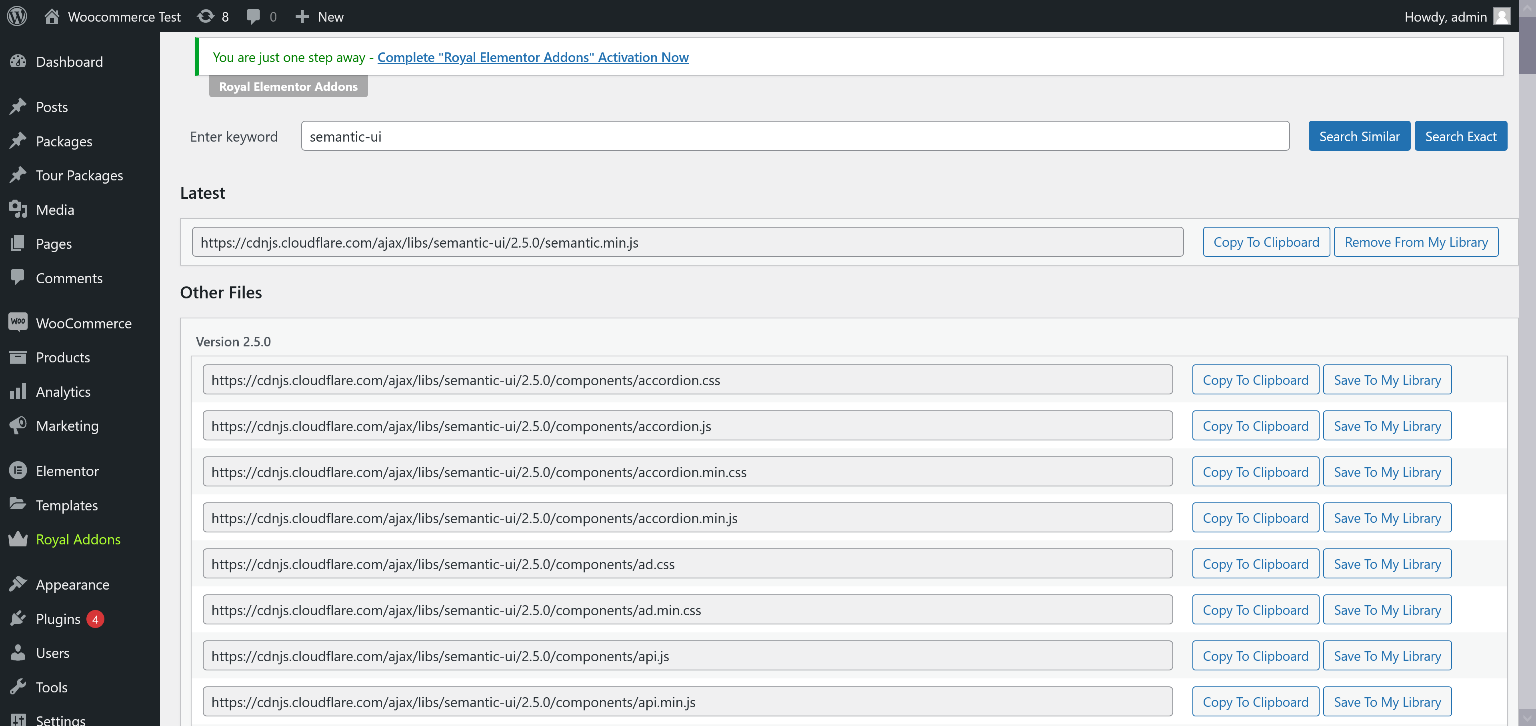This screenshot has height=726, width=1536.
Task: Open Howdy, admin account menu
Action: click(x=1458, y=16)
